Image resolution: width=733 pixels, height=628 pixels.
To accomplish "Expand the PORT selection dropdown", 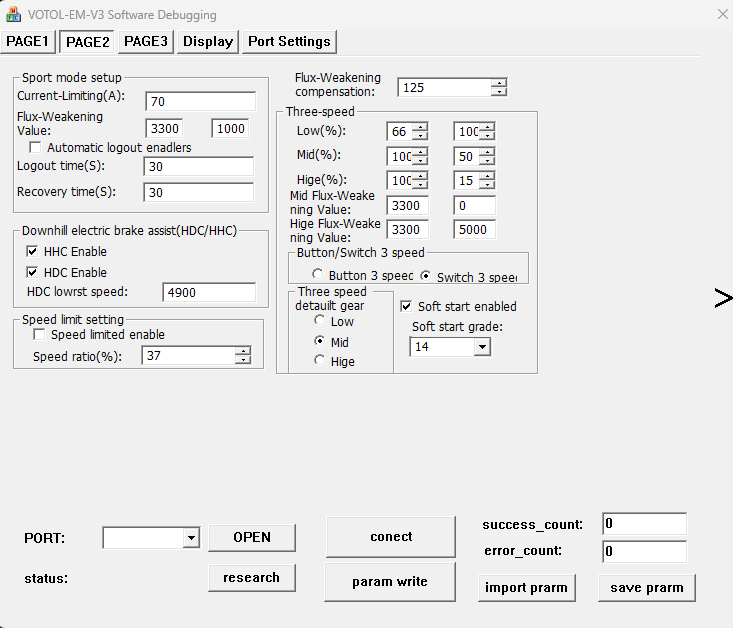I will (x=190, y=538).
